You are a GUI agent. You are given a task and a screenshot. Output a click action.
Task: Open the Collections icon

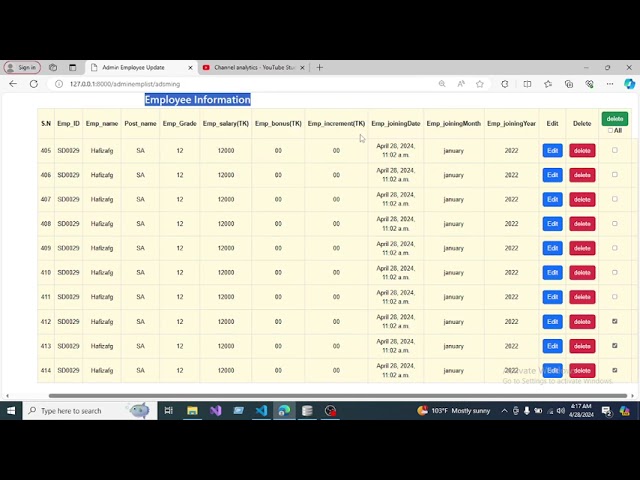pos(569,84)
